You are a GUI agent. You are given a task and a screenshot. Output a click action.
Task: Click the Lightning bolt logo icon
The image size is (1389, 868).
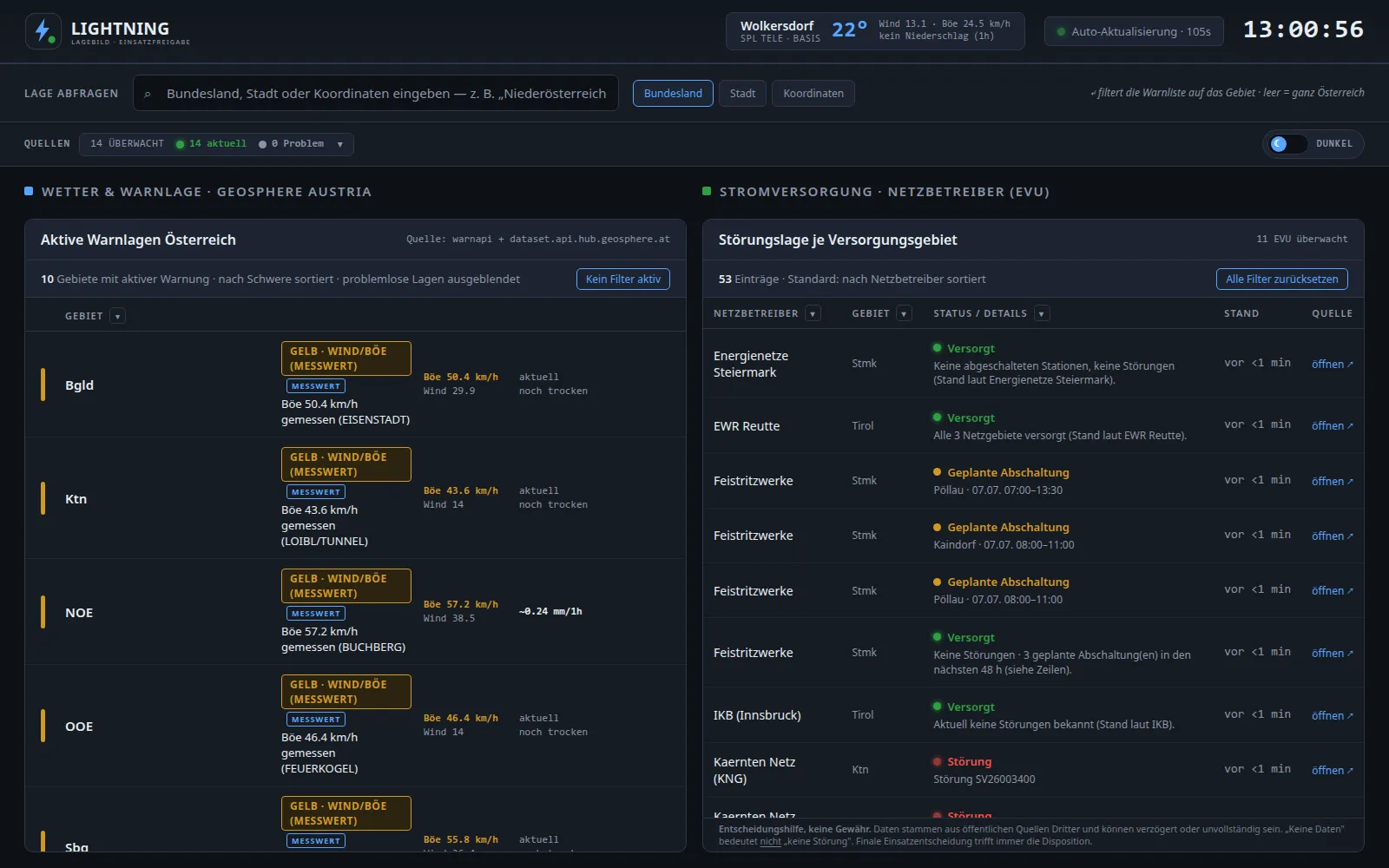(43, 31)
